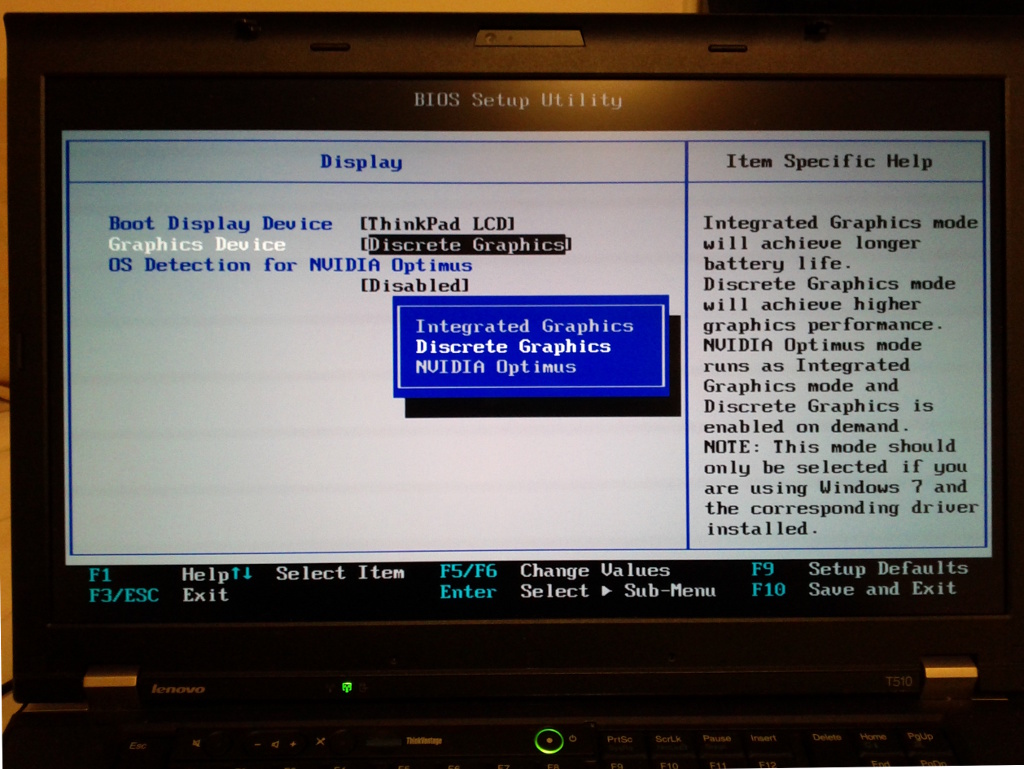The width and height of the screenshot is (1024, 769).
Task: Click the "installed." help text line
Action: [x=762, y=529]
